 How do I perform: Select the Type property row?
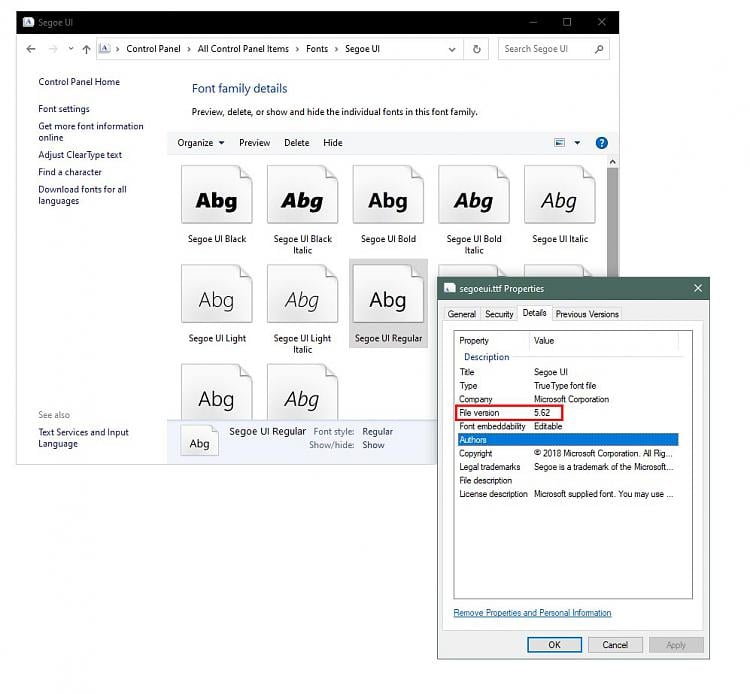coord(568,386)
